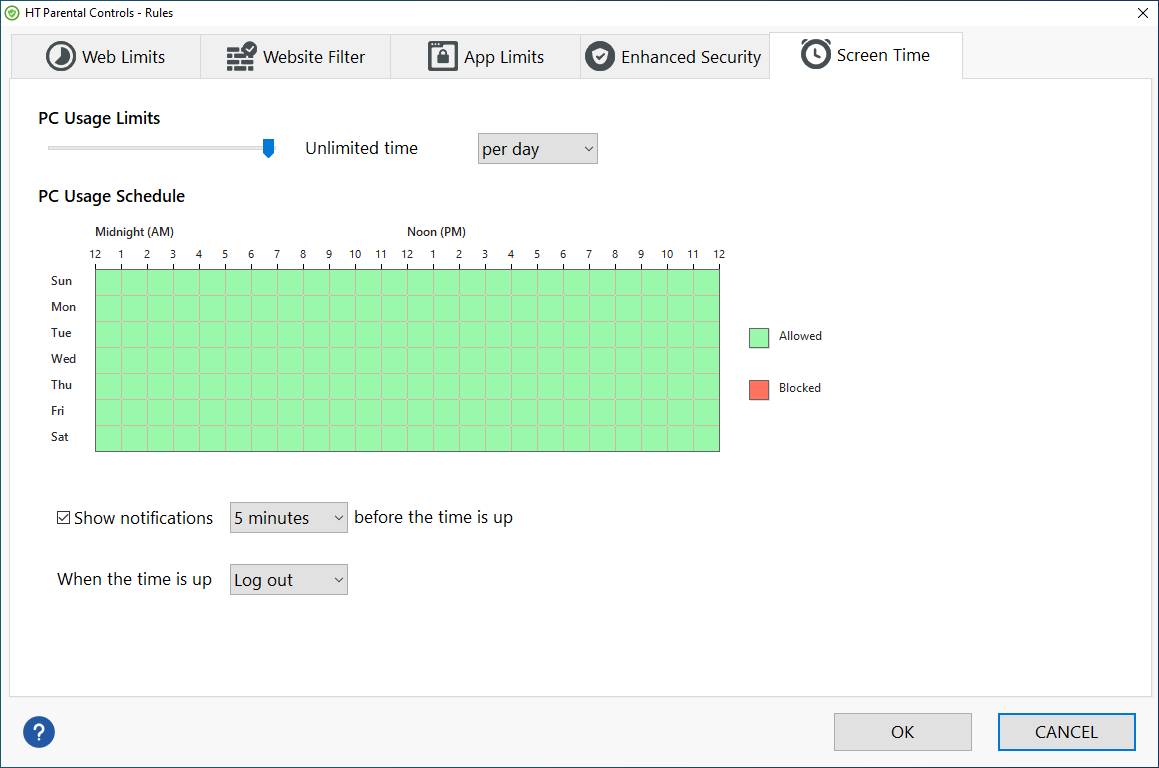Click the green Allowed legend swatch

[759, 338]
